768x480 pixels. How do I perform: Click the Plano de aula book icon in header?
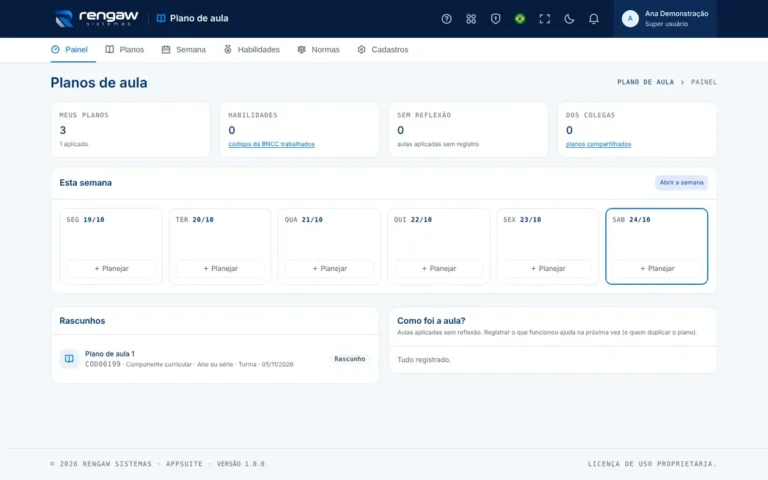coord(161,19)
